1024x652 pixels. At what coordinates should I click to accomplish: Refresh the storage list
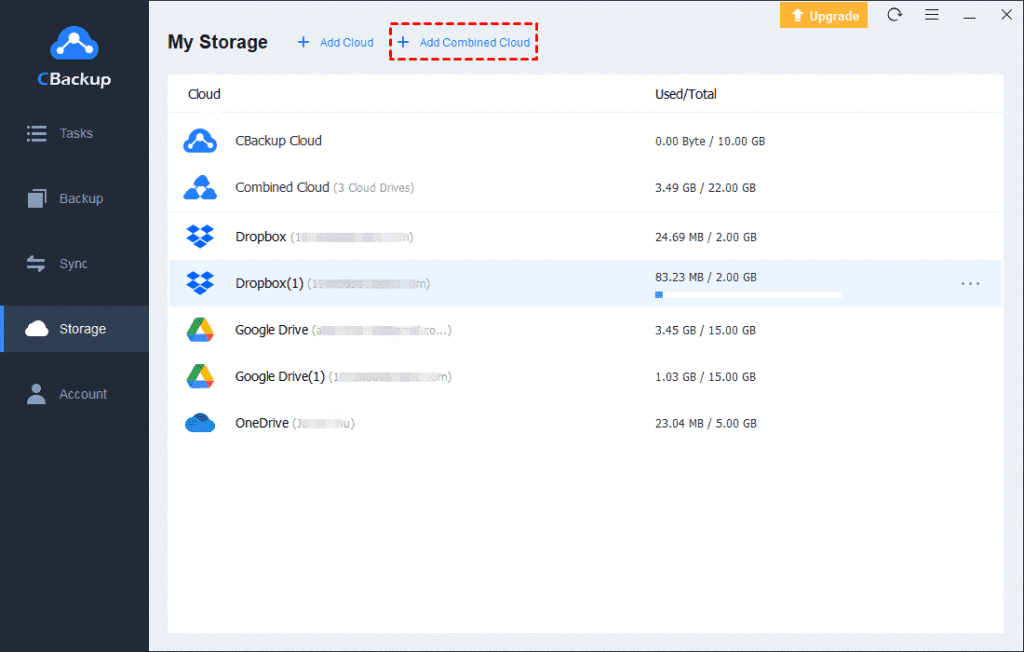coord(894,15)
